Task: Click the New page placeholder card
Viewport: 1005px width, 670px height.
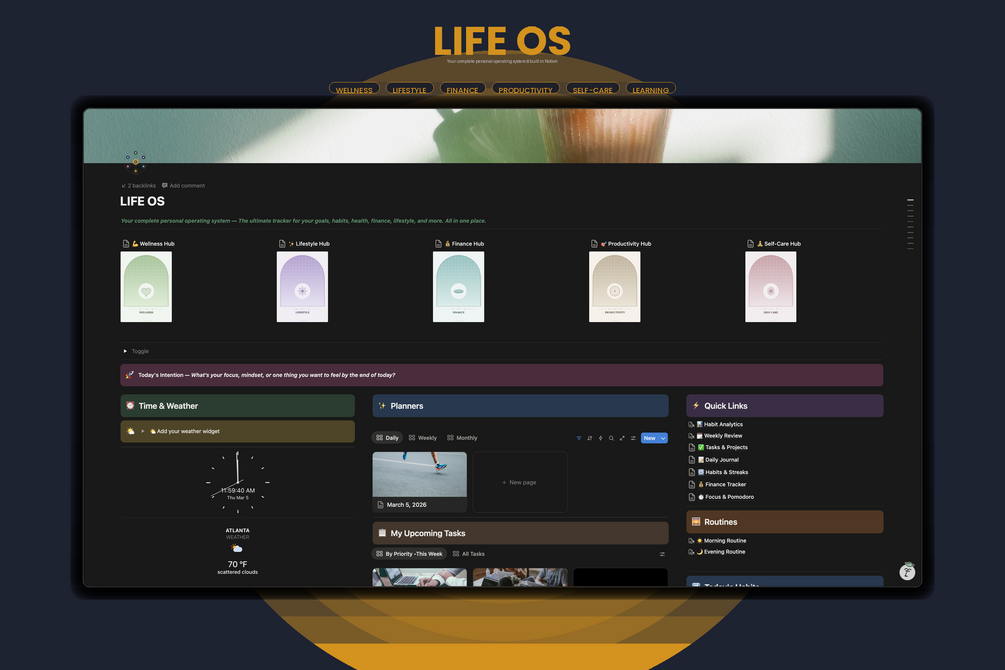Action: (520, 482)
